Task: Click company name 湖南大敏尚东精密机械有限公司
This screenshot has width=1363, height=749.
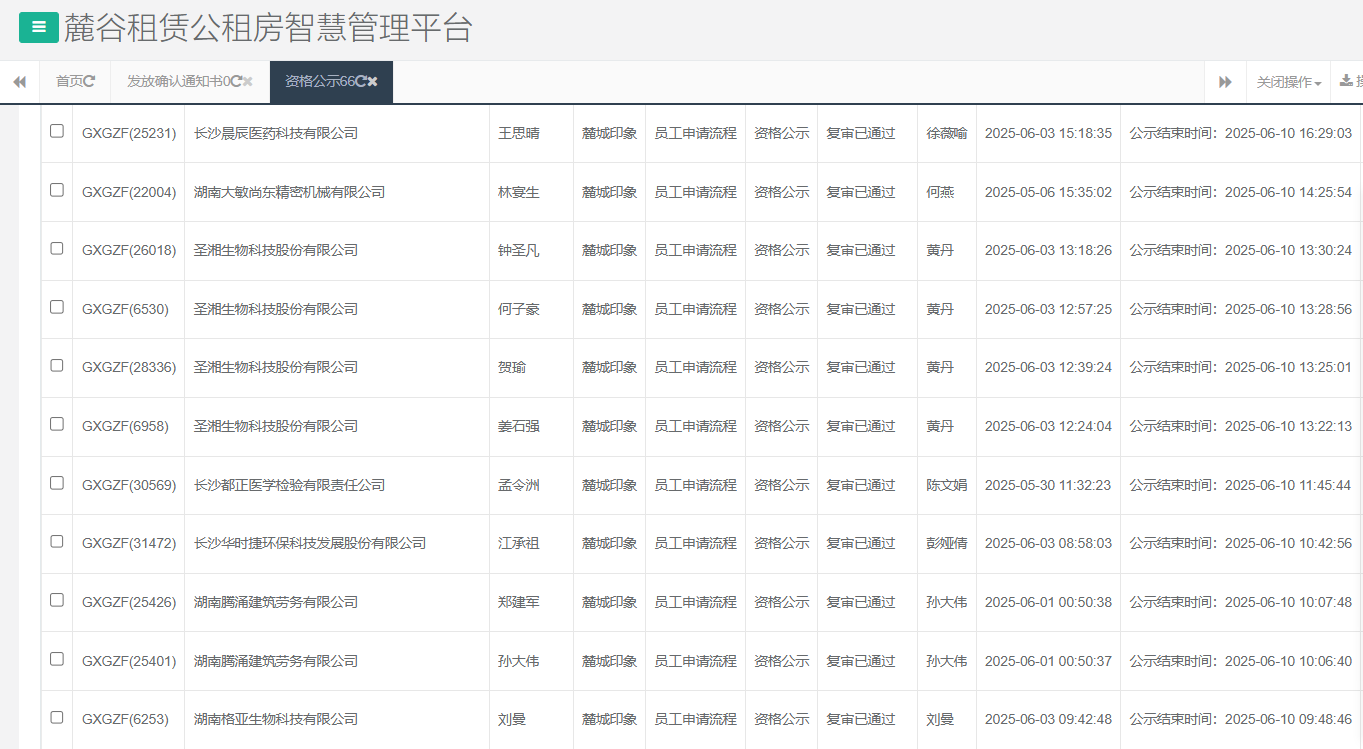Action: (289, 192)
